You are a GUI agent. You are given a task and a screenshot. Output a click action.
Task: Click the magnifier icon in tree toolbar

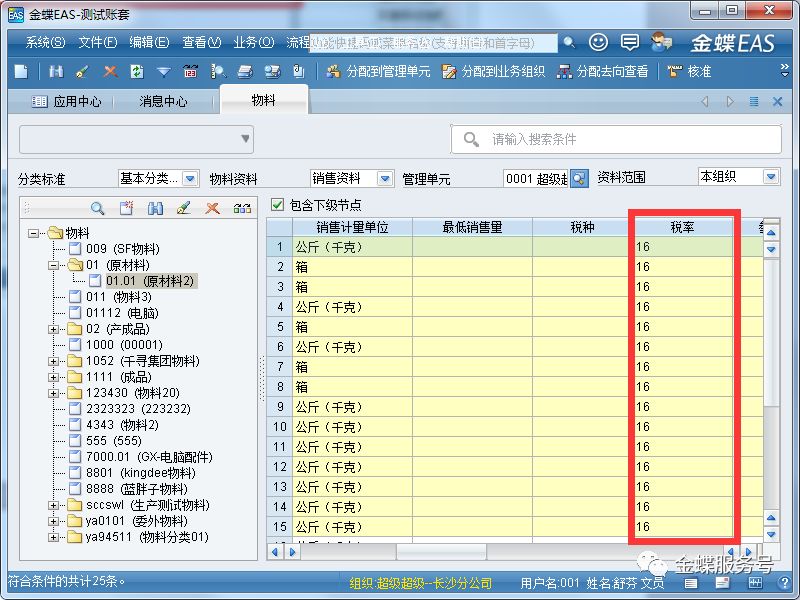coord(97,208)
